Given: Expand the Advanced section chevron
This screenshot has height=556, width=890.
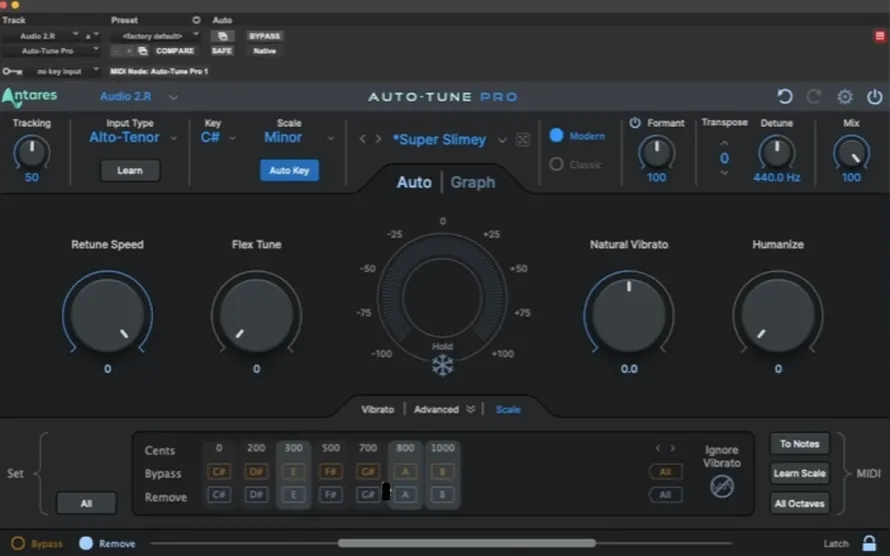Looking at the screenshot, I should (470, 409).
